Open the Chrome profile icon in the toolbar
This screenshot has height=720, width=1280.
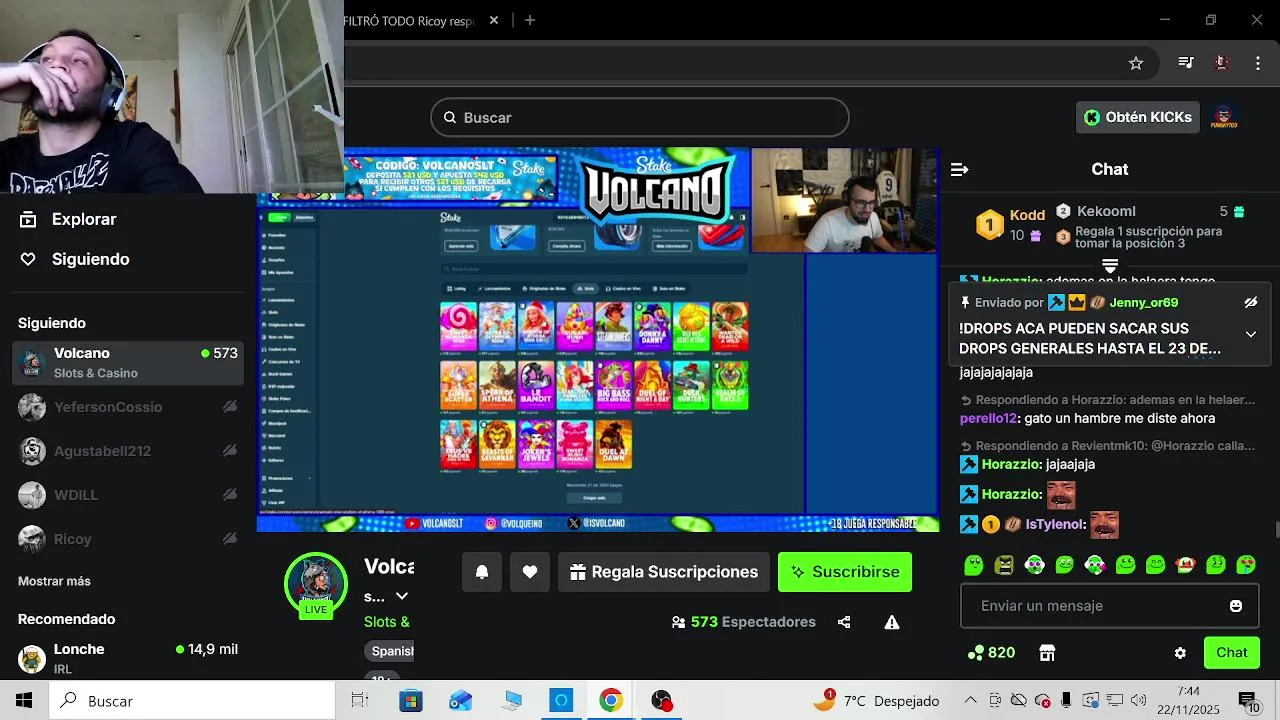click(x=1221, y=63)
